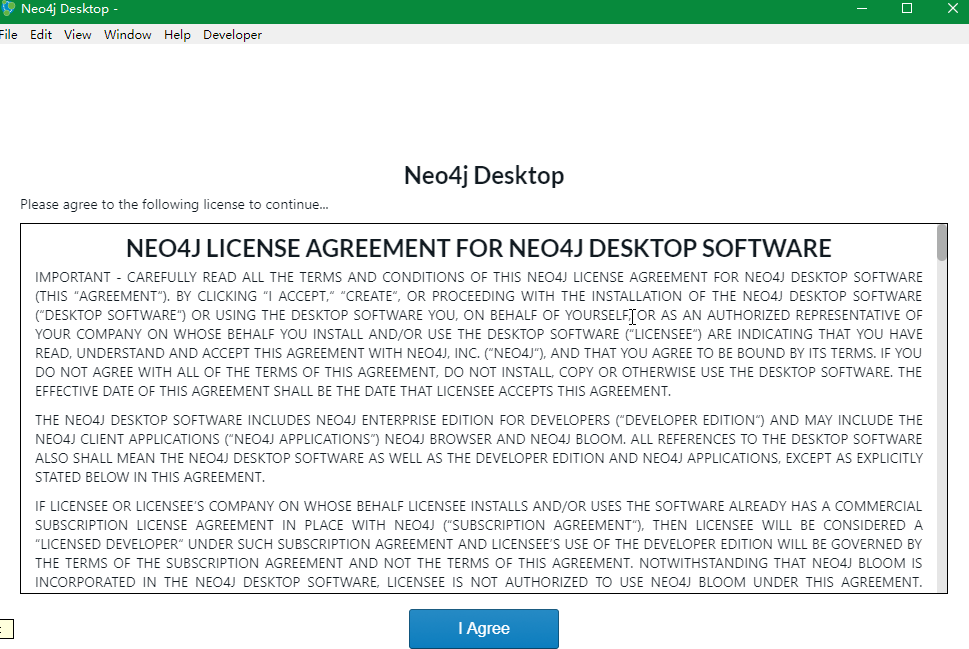Open the Edit menu
This screenshot has height=649, width=969.
pos(41,34)
